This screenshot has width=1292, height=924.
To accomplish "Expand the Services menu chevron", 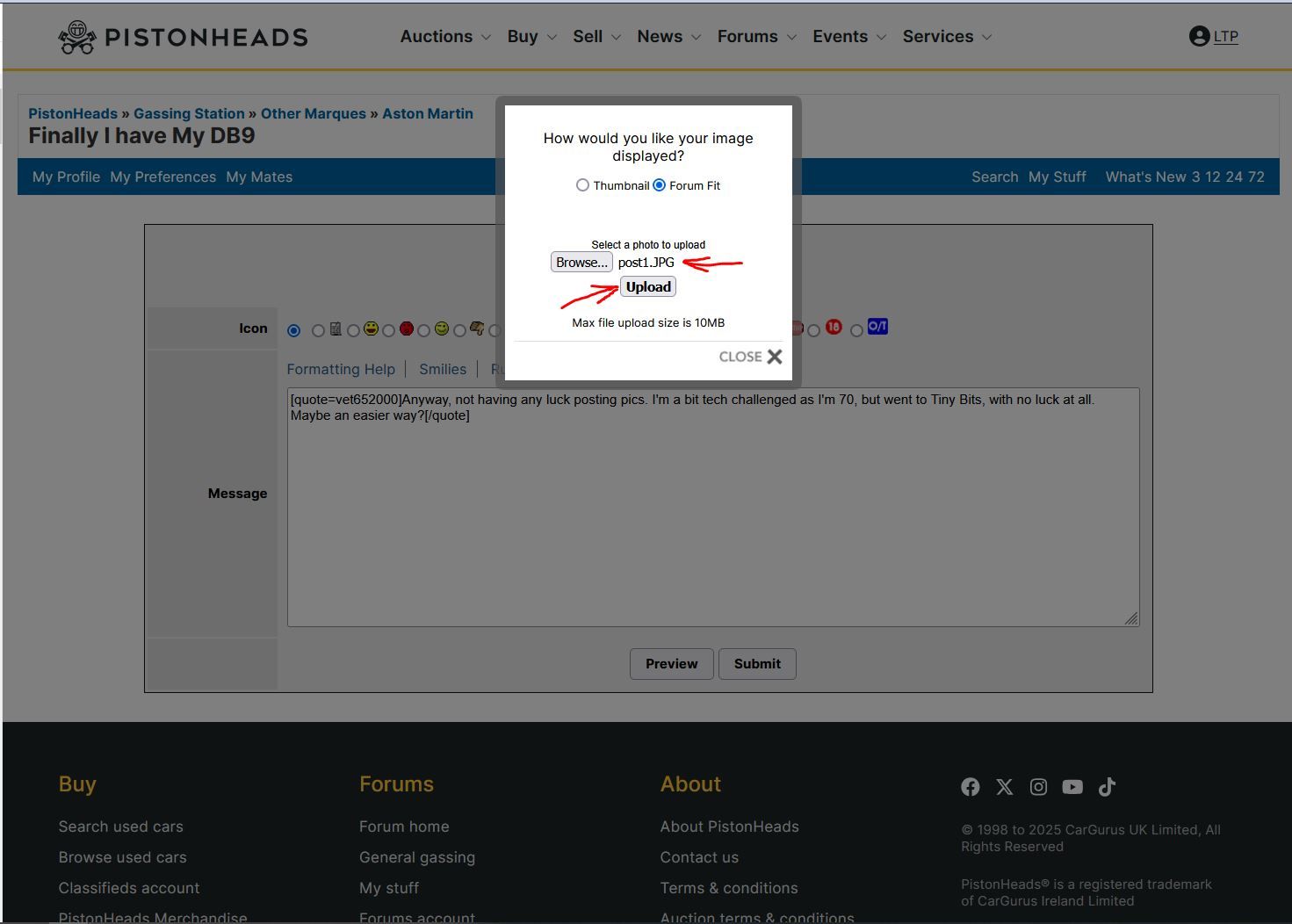I will [986, 37].
